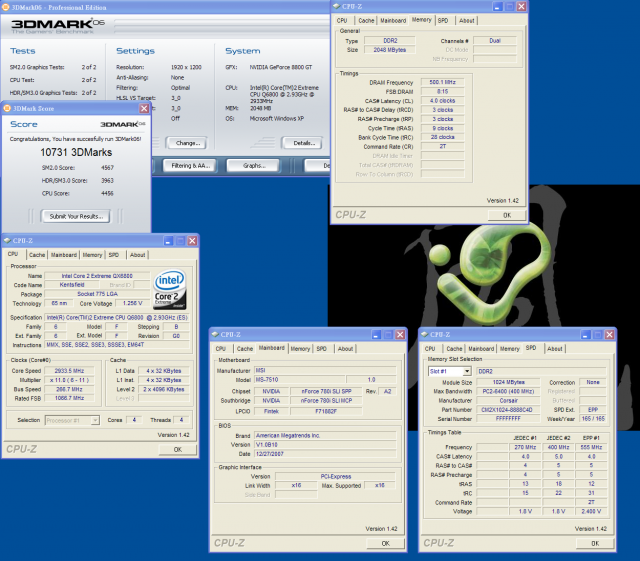Image resolution: width=640 pixels, height=561 pixels.
Task: Open SPD tab in CPU window
Action: click(114, 255)
